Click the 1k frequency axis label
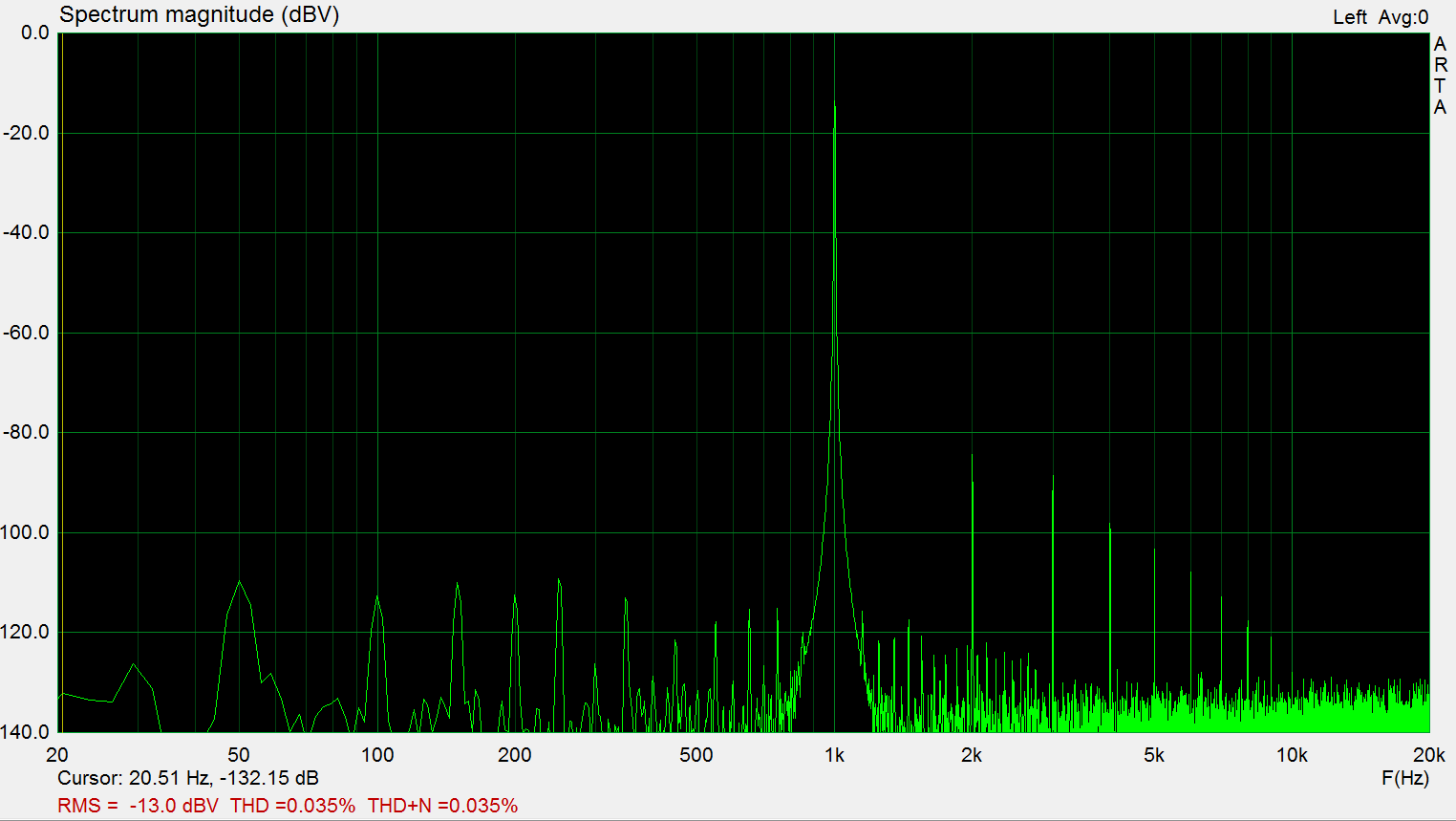The height and width of the screenshot is (821, 1456). pos(835,755)
